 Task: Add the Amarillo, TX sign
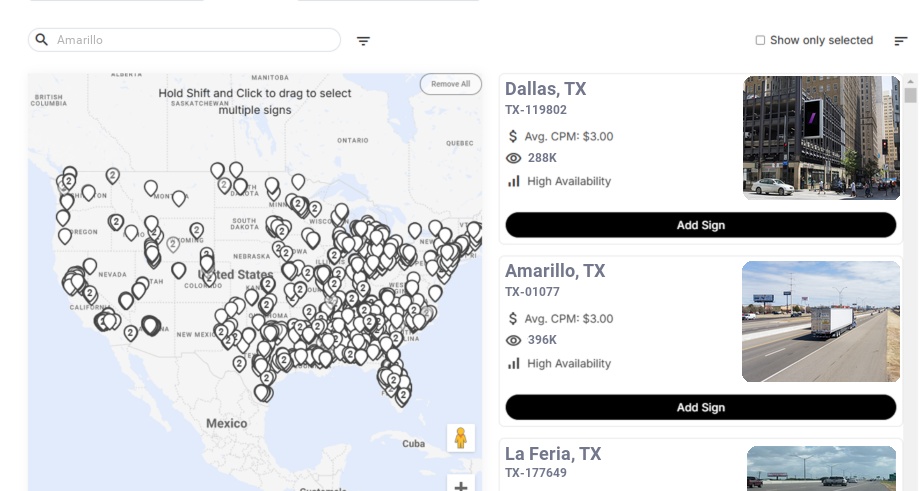pyautogui.click(x=700, y=407)
